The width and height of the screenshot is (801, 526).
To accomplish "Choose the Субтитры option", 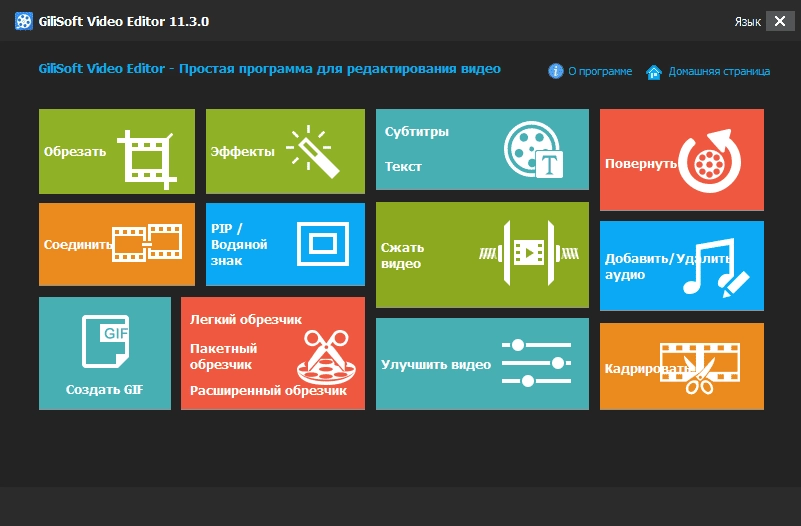I will point(417,132).
